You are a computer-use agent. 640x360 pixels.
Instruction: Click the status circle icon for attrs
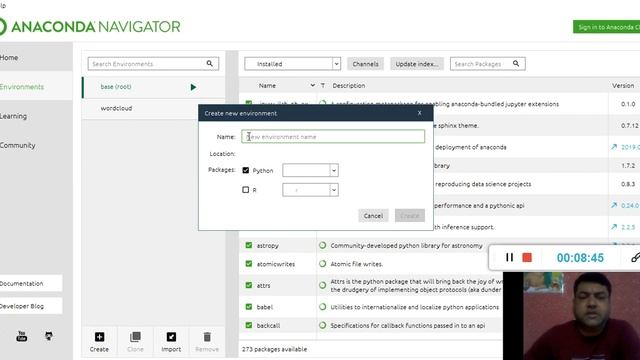(322, 285)
